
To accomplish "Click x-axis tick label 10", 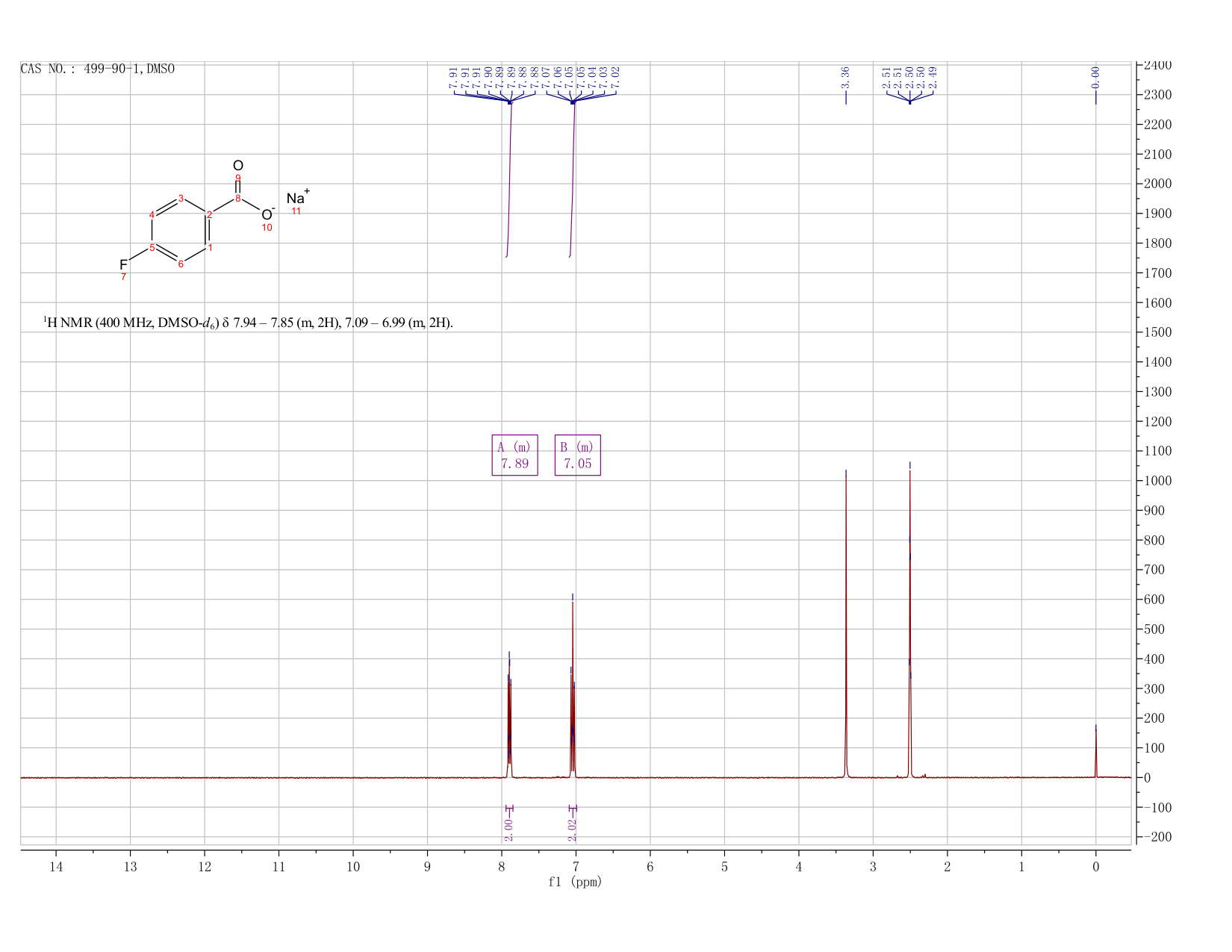I will point(353,867).
